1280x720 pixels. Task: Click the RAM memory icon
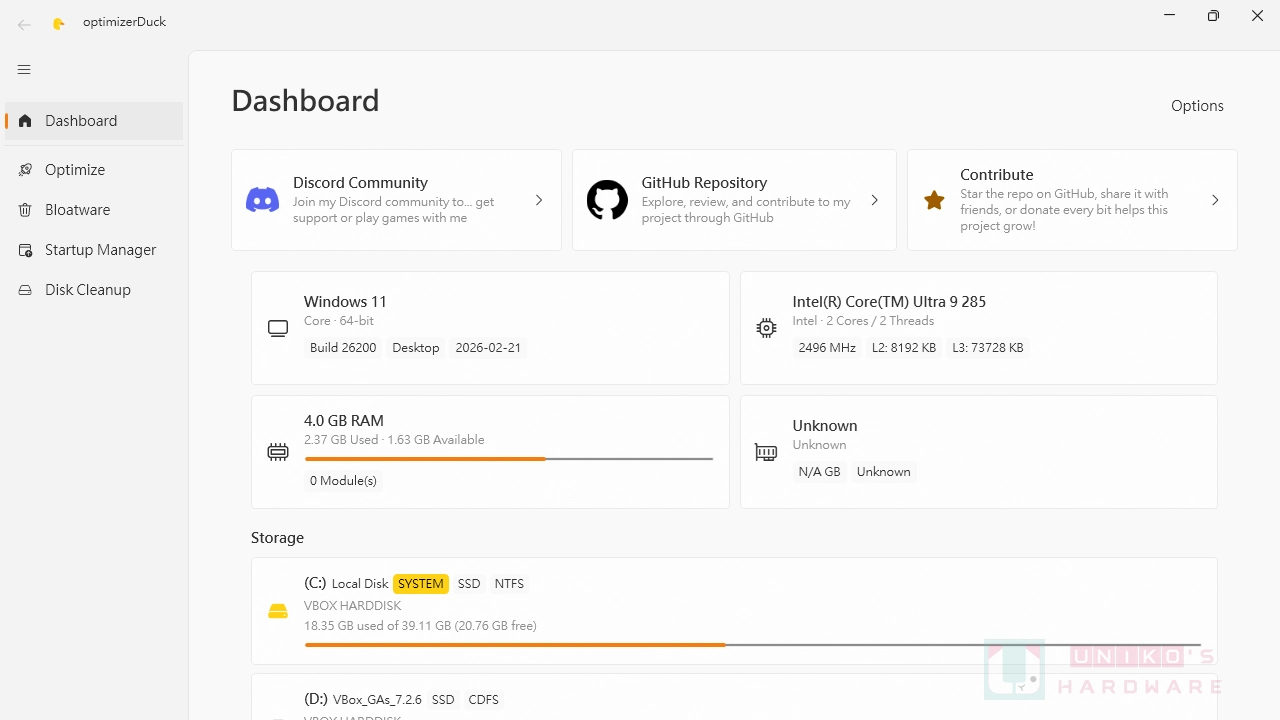tap(278, 452)
